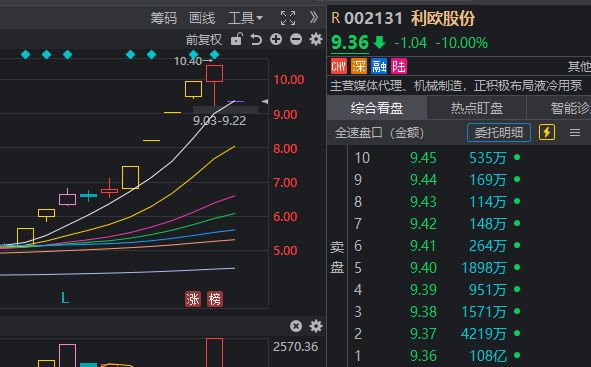Click the first cyan diamond event marker
The width and height of the screenshot is (591, 367).
(26, 55)
